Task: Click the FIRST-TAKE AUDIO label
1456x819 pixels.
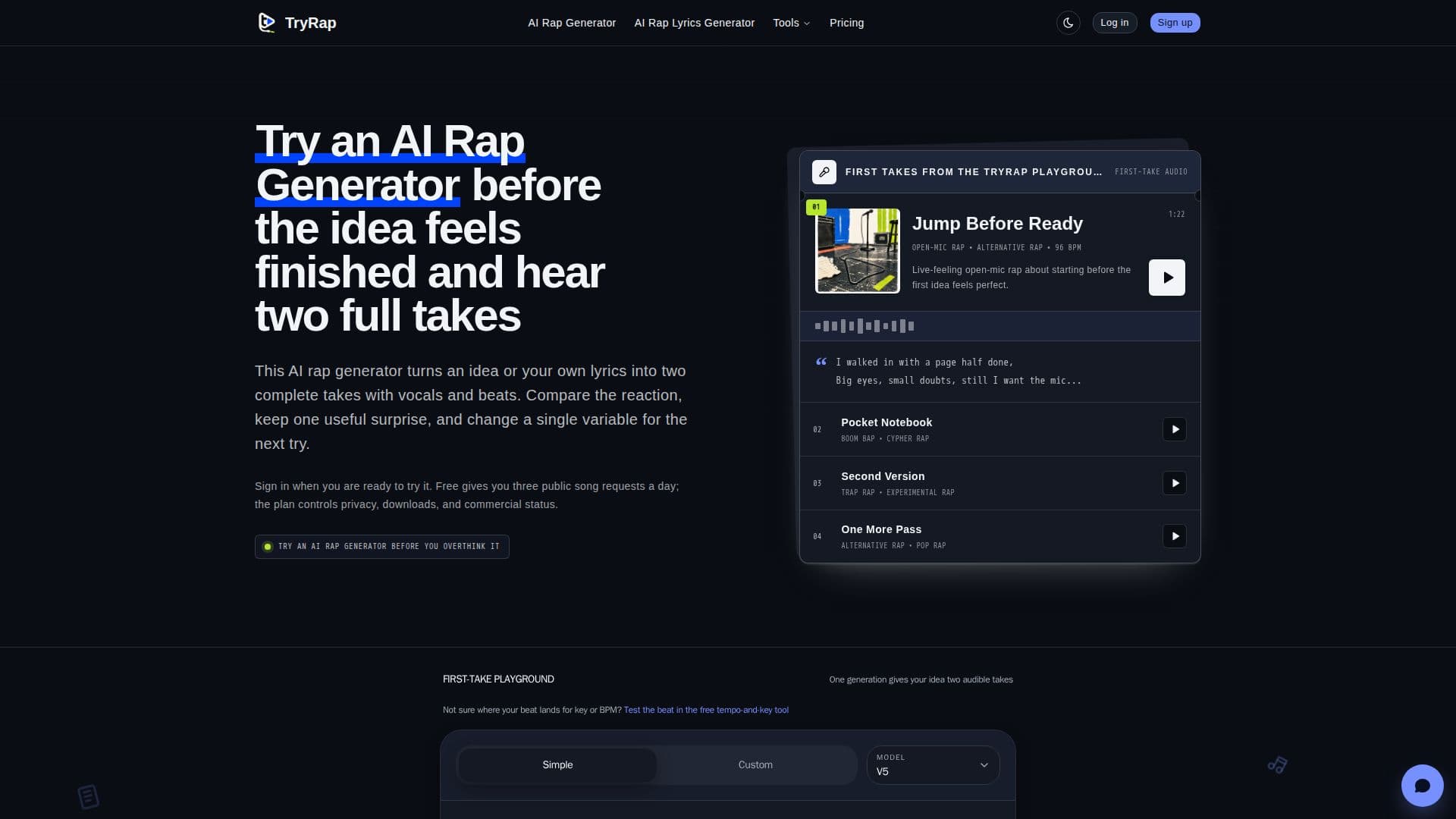Action: [x=1150, y=172]
